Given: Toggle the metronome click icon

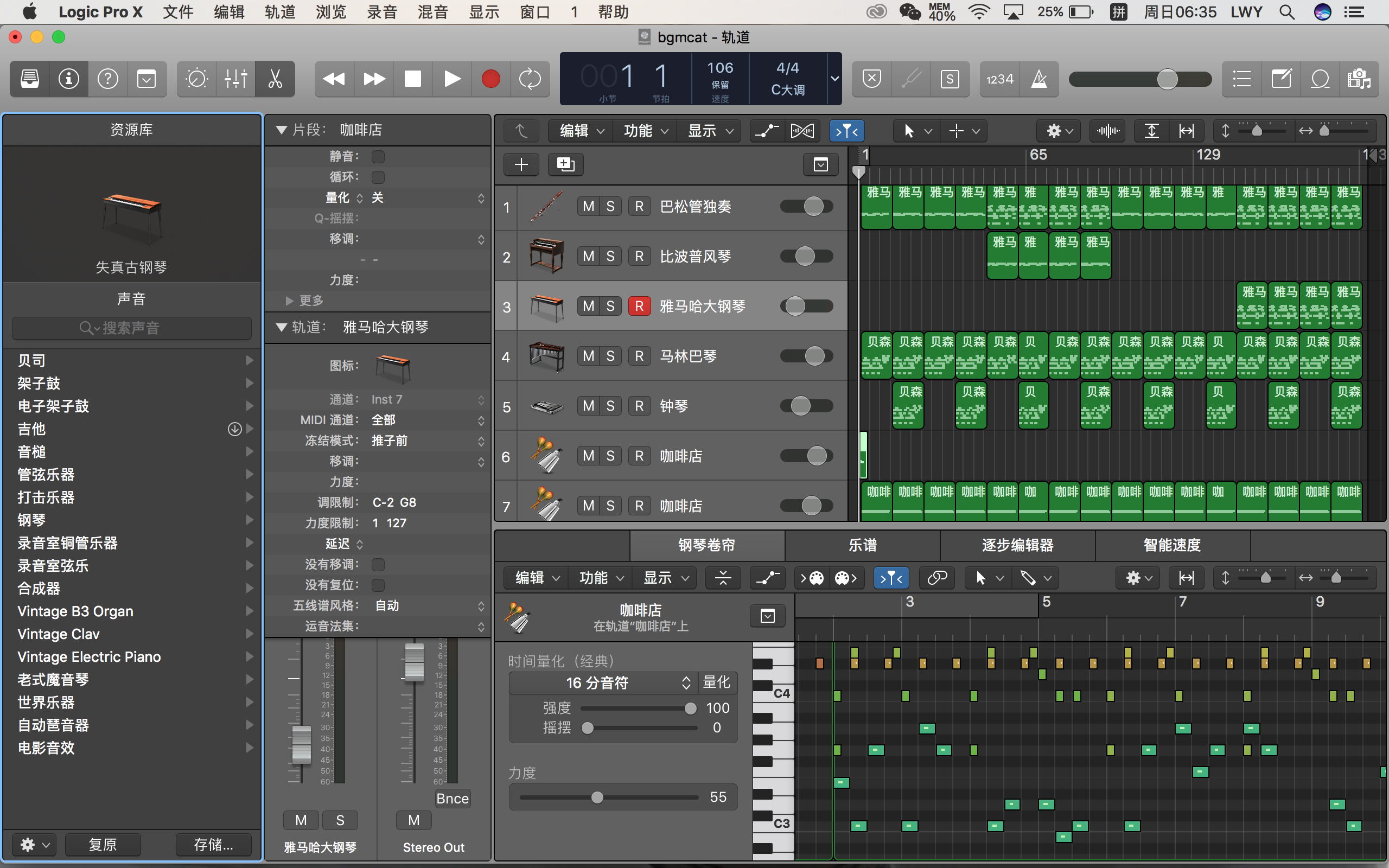Looking at the screenshot, I should 1039,79.
